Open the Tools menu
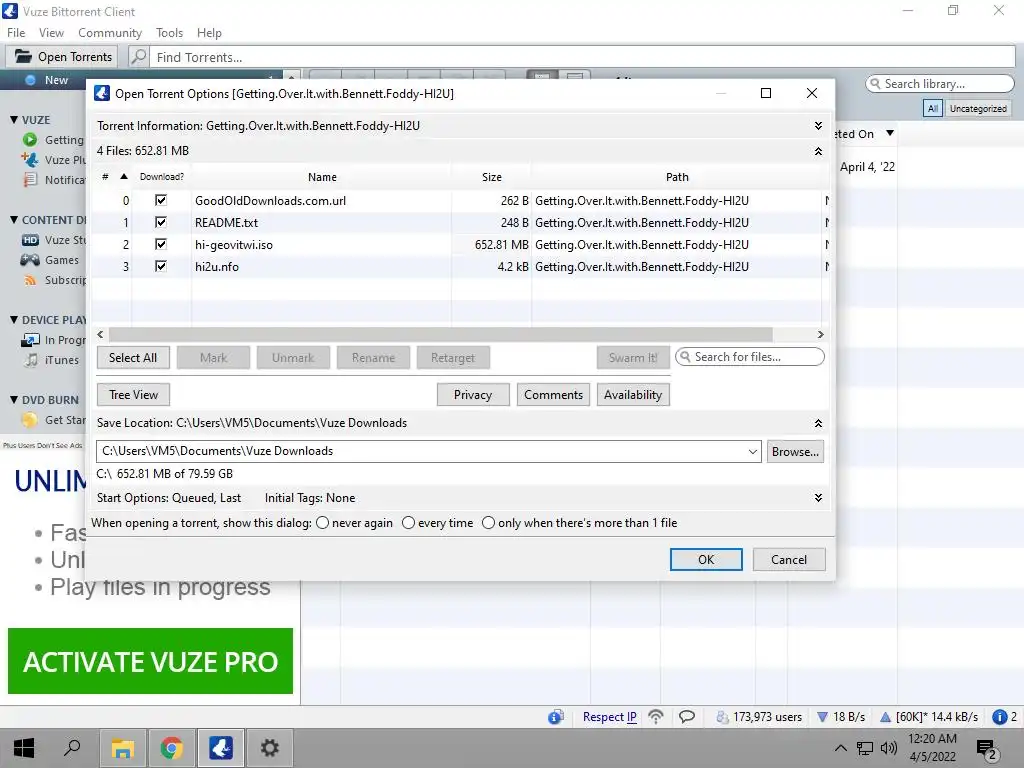The height and width of the screenshot is (768, 1024). [x=169, y=33]
